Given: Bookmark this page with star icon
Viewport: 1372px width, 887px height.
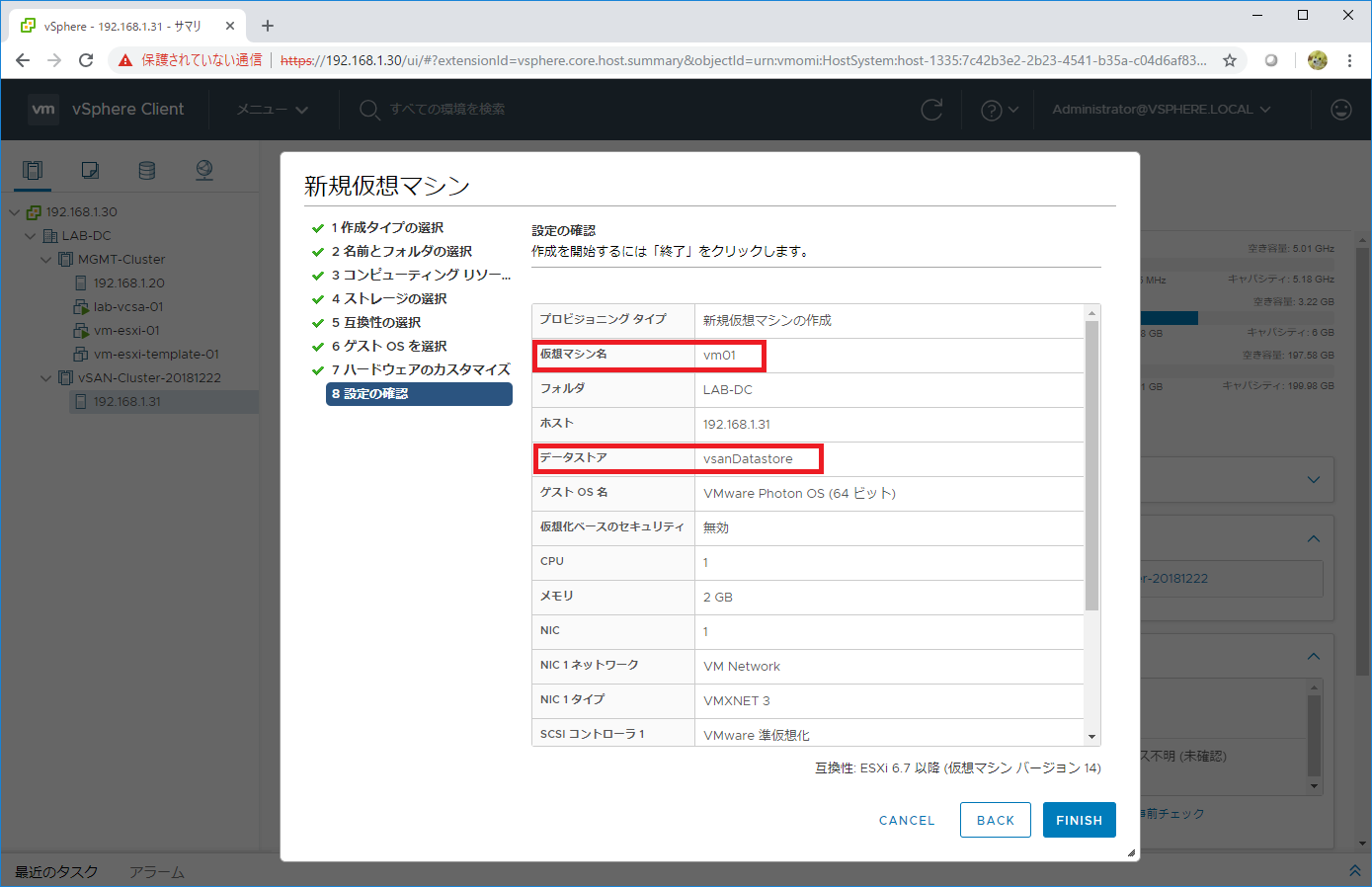Looking at the screenshot, I should [x=1230, y=60].
